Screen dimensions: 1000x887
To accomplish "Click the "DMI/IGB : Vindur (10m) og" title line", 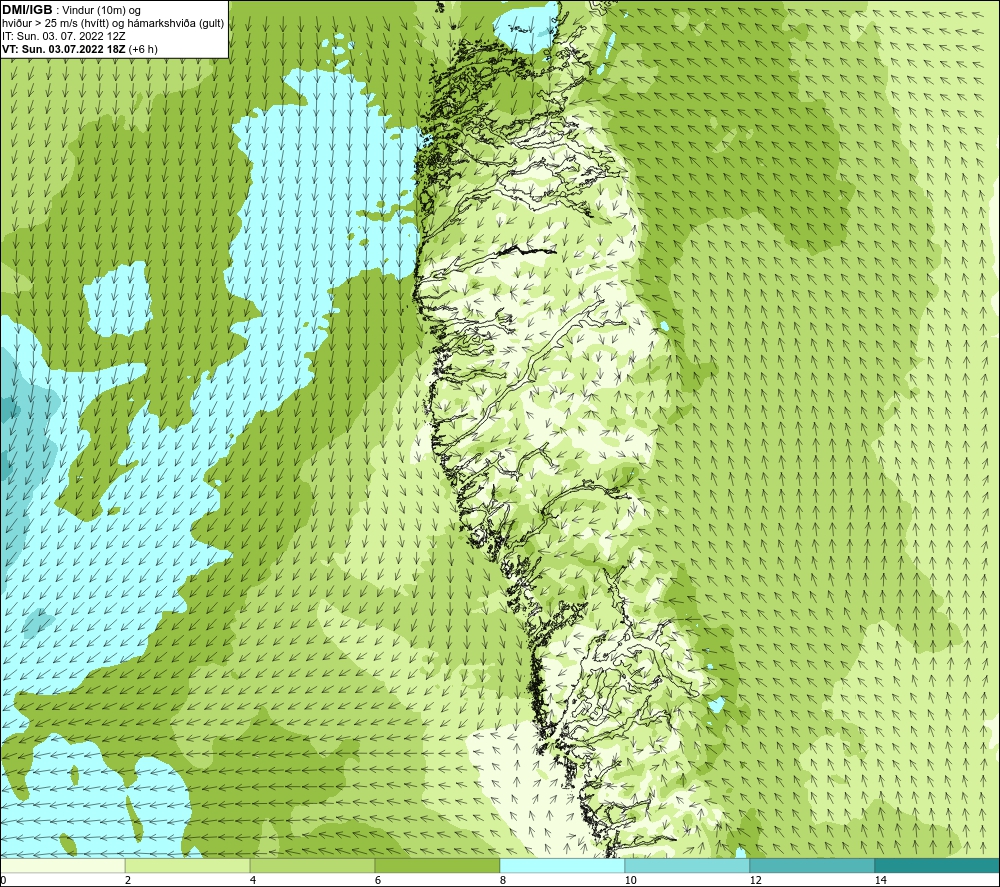I will [72, 10].
